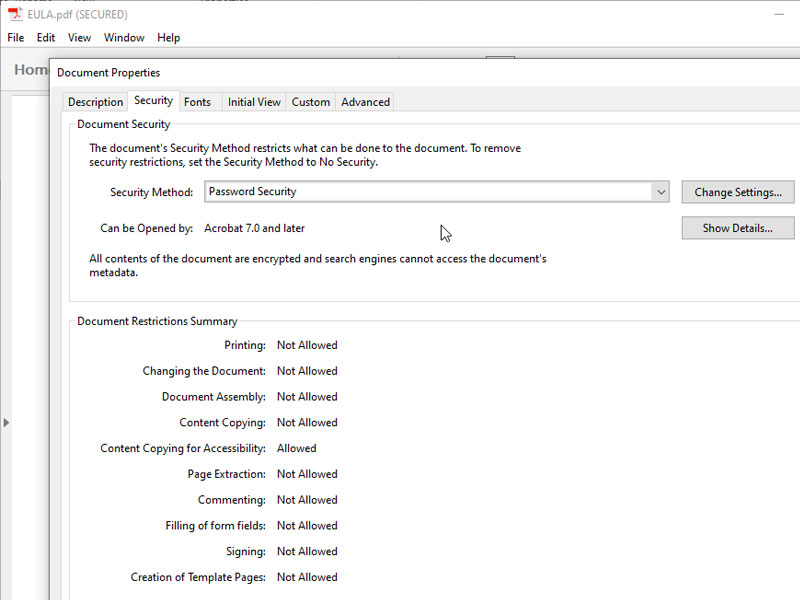Click the 'Acrobat 7.0 and later' text
Image resolution: width=800 pixels, height=600 pixels.
point(255,228)
